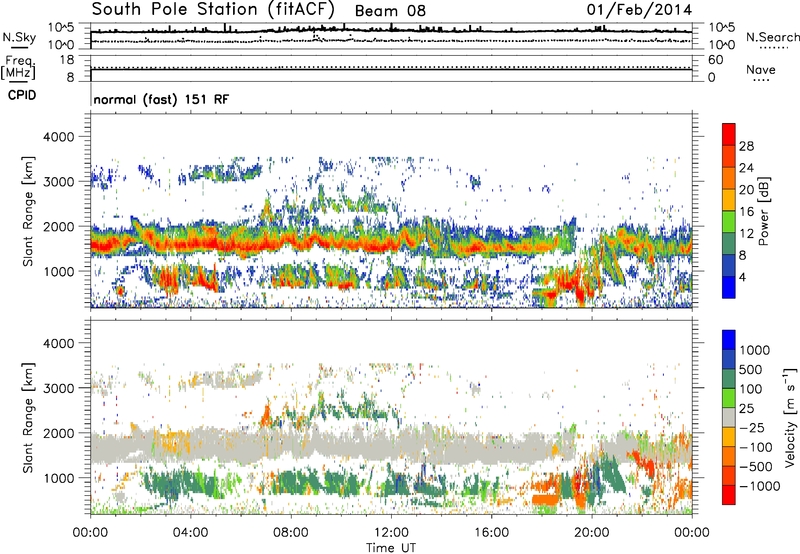
Task: Click the left 10^5 tick near N.Sky
Action: pyautogui.click(x=61, y=27)
